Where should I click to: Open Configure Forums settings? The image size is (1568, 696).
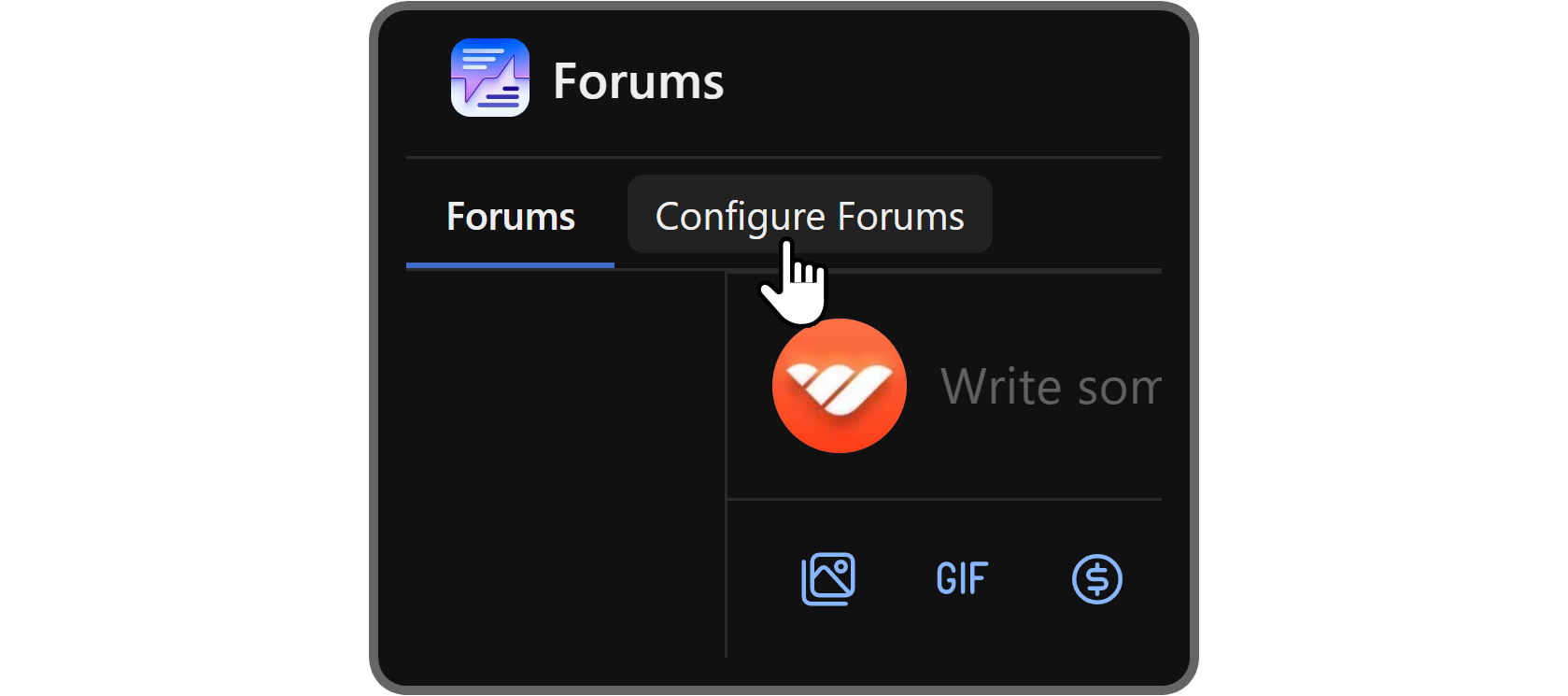809,215
